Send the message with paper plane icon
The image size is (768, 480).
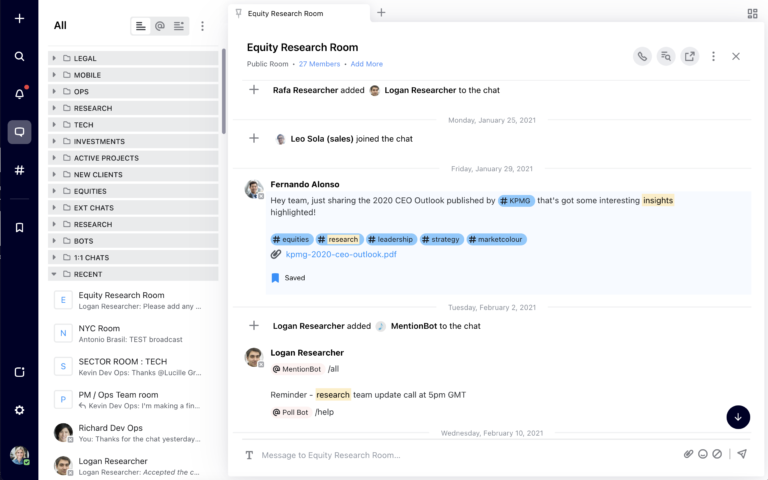click(742, 454)
